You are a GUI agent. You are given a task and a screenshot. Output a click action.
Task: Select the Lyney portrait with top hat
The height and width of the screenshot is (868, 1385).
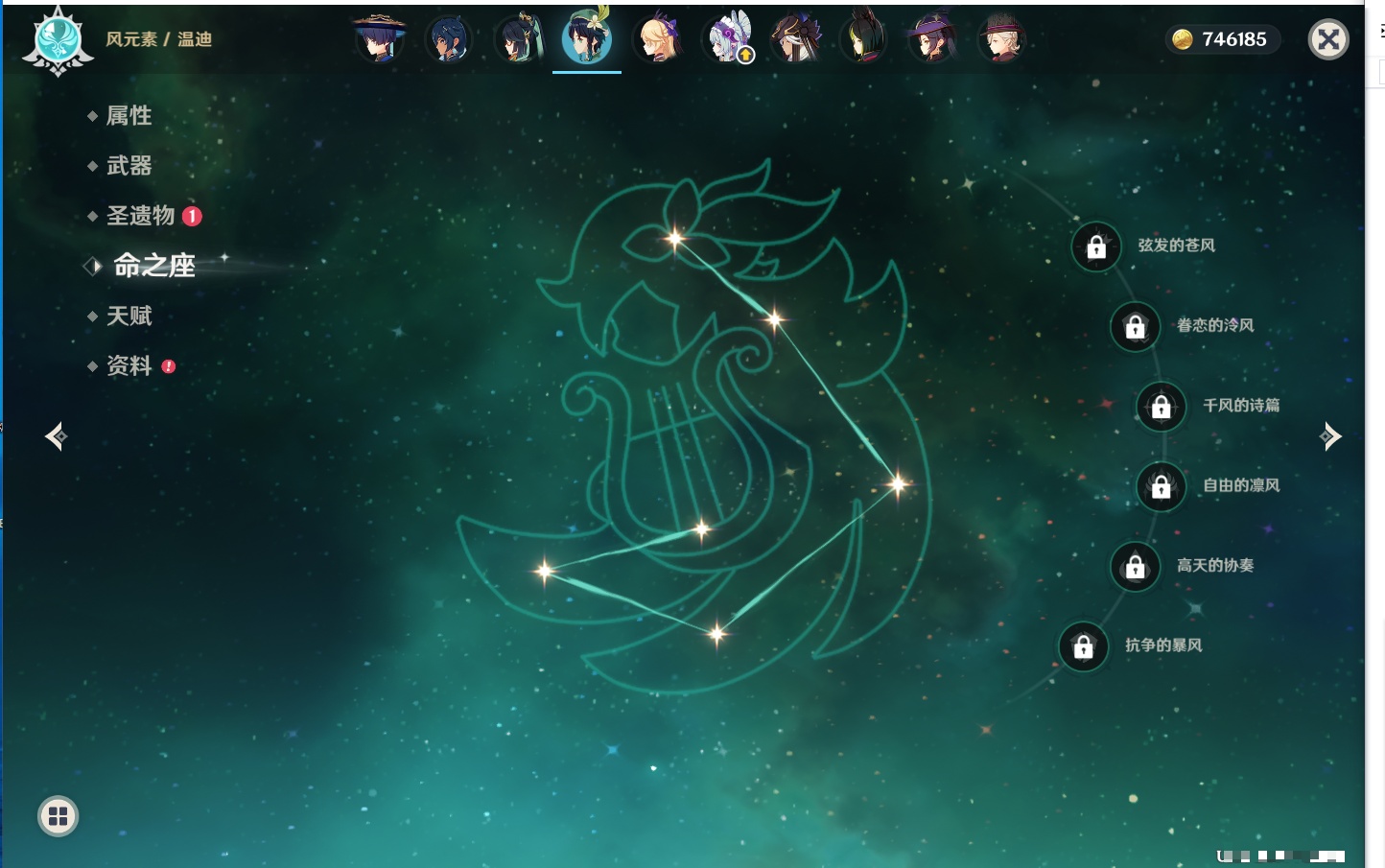pos(1001,39)
